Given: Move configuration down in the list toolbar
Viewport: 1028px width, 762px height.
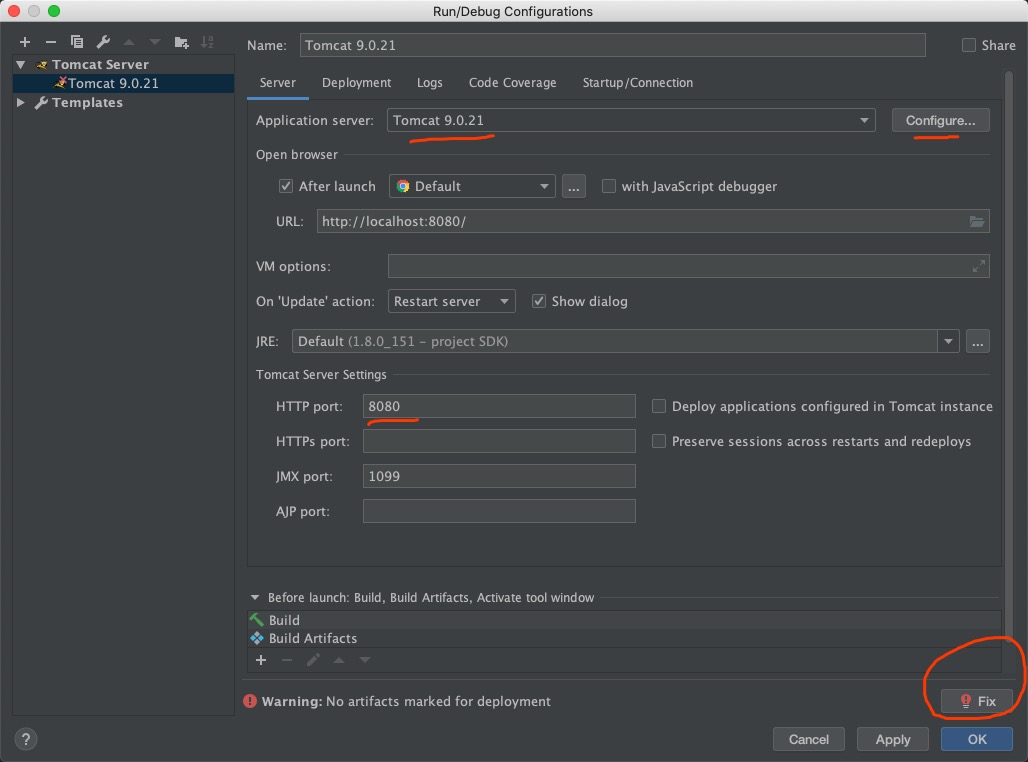Looking at the screenshot, I should click(155, 42).
